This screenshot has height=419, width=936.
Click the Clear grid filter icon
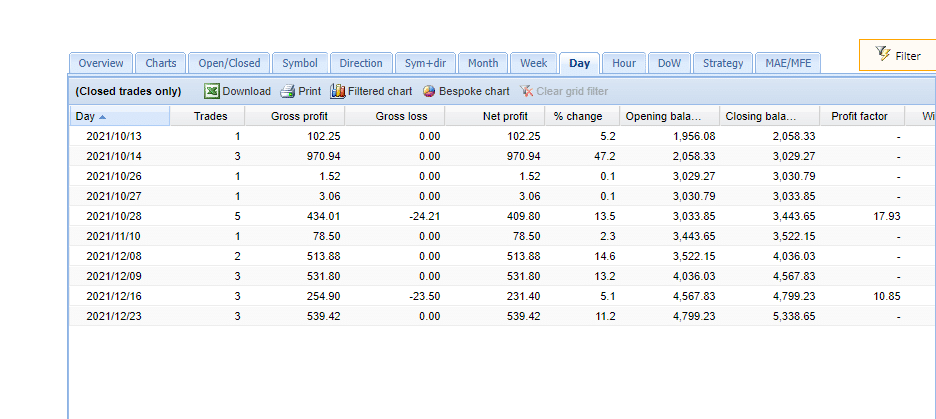click(x=526, y=91)
